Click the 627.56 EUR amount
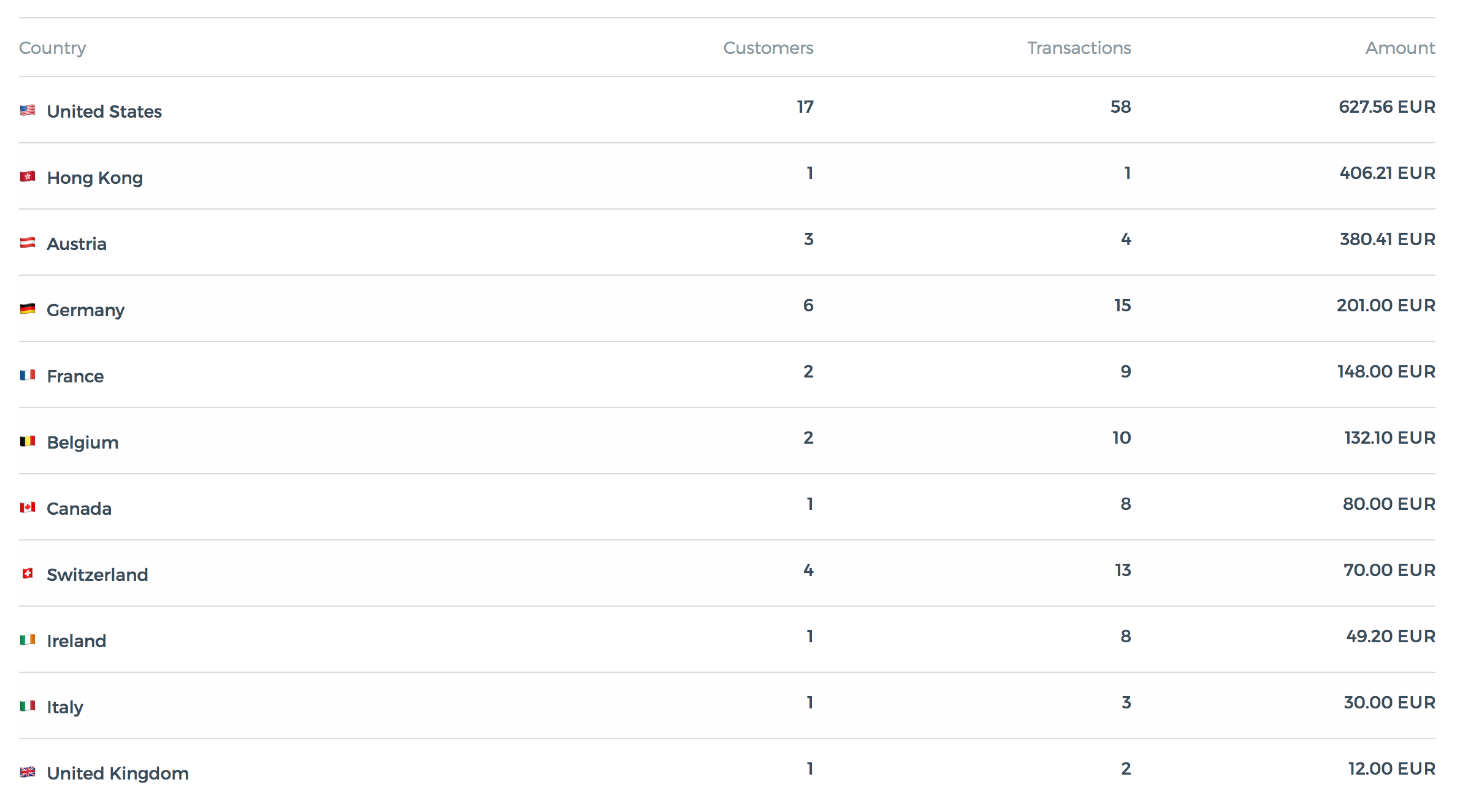Screen dimensions: 1460x812 tap(1387, 107)
